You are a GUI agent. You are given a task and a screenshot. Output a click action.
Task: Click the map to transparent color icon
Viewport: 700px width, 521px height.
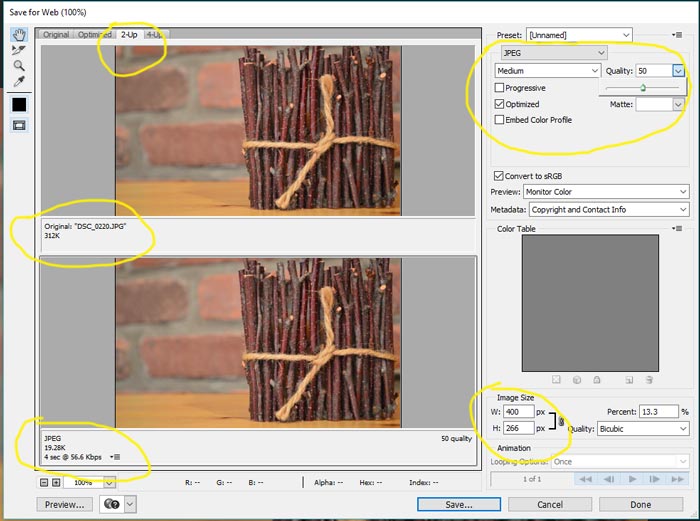556,379
